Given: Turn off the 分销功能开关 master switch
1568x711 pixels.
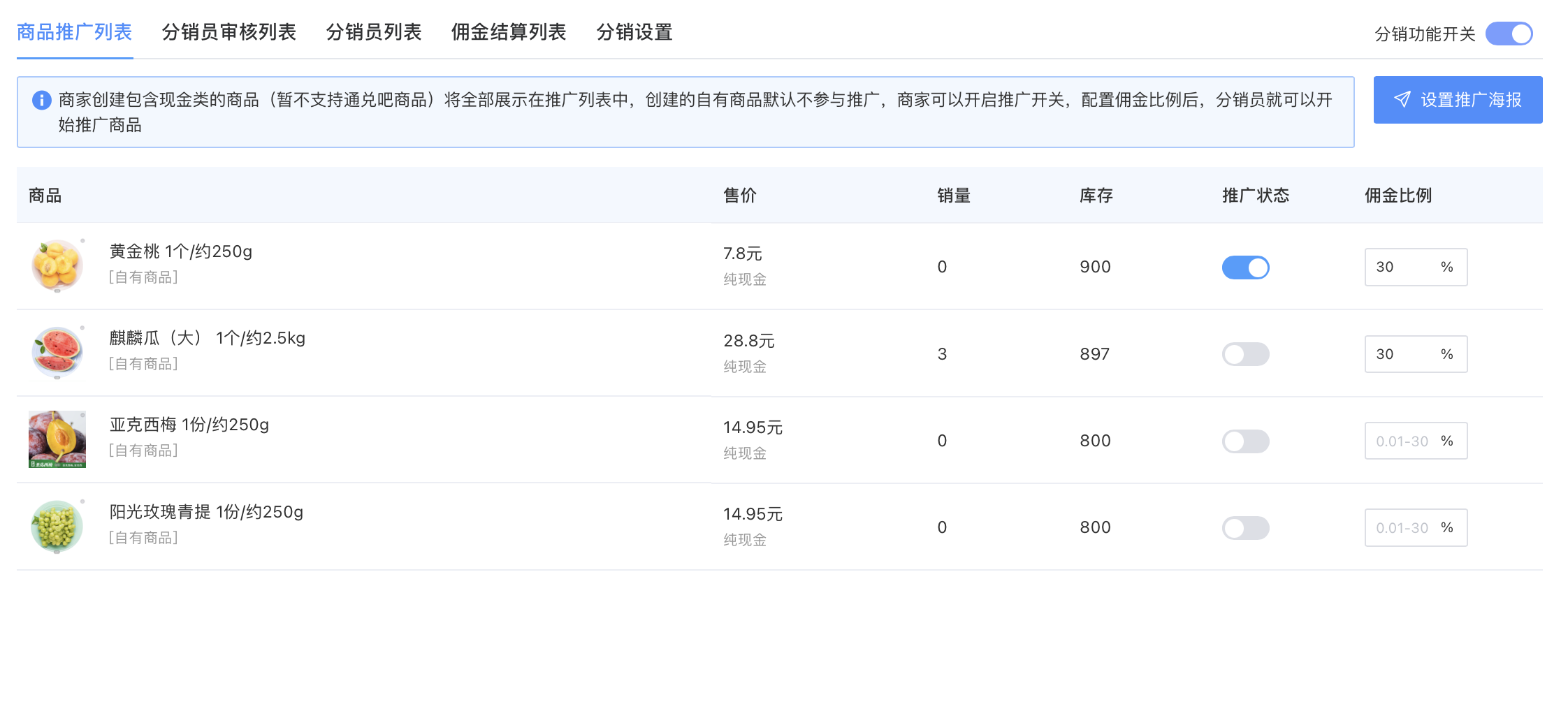Looking at the screenshot, I should (x=1509, y=34).
